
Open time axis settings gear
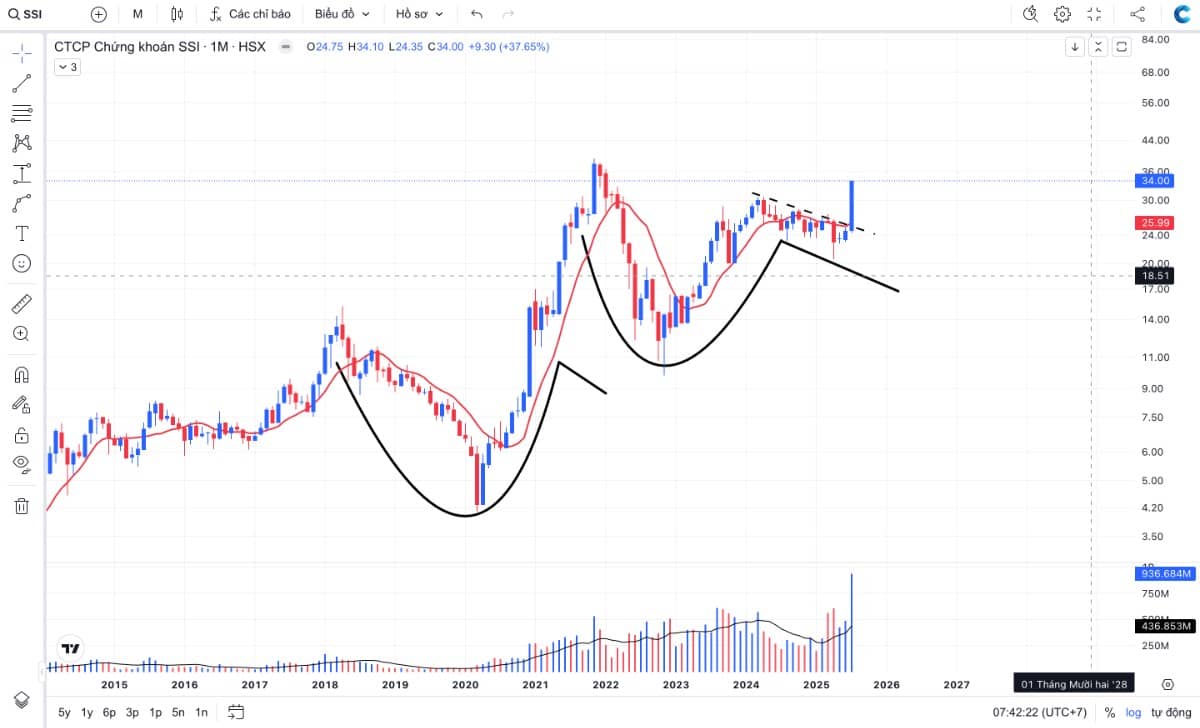click(1167, 685)
